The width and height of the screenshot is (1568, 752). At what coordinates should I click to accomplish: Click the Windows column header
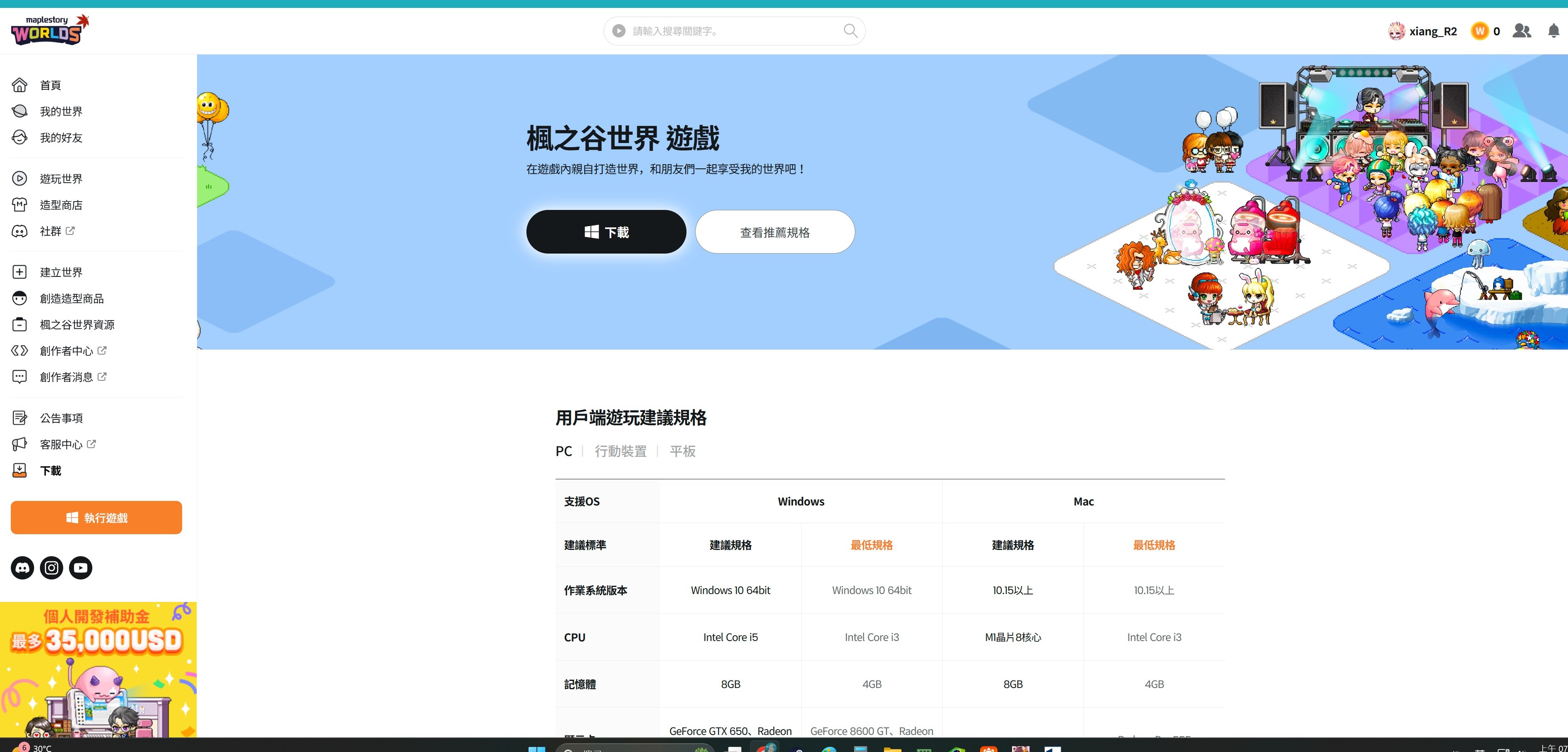[801, 501]
